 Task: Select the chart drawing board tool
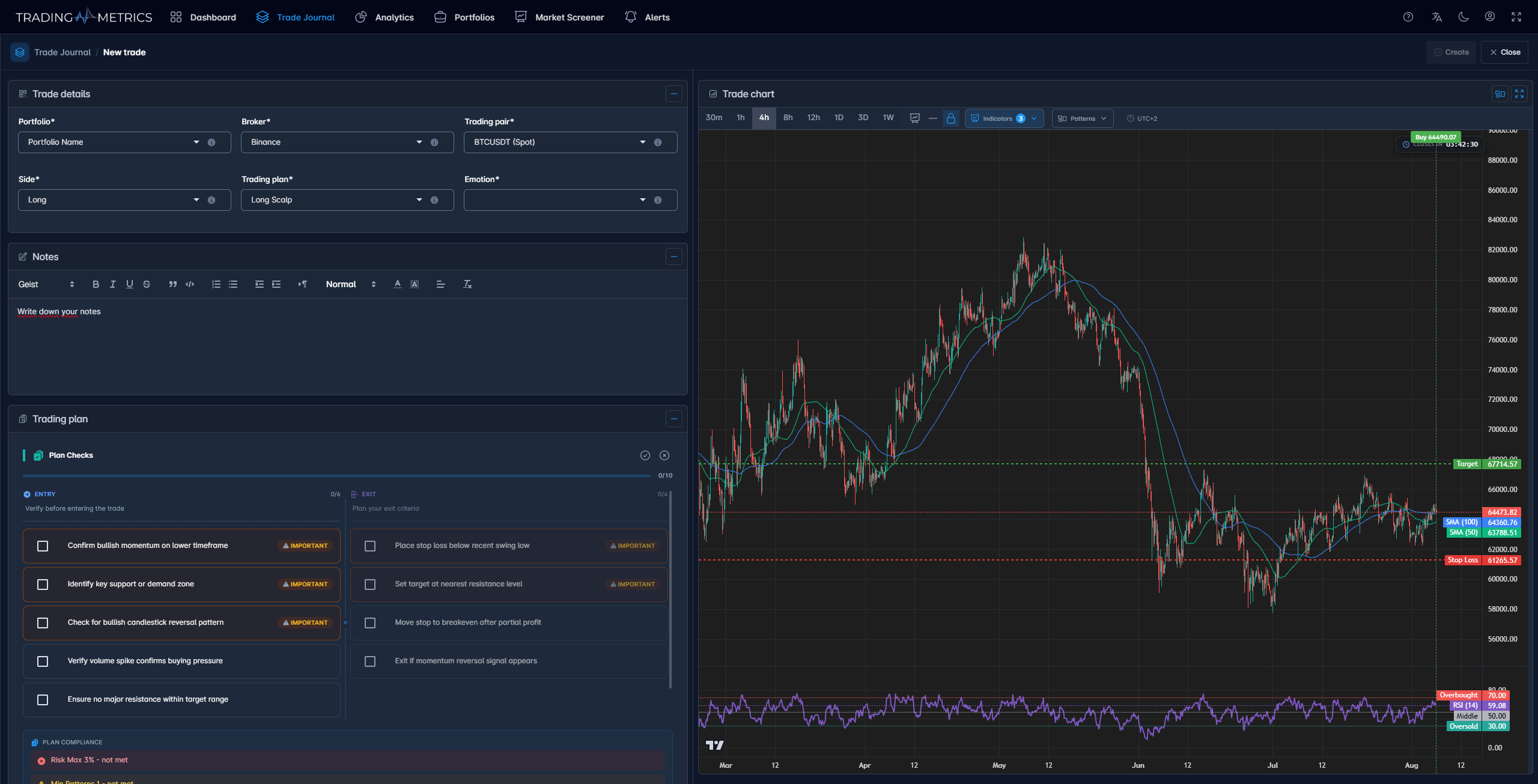coord(915,118)
